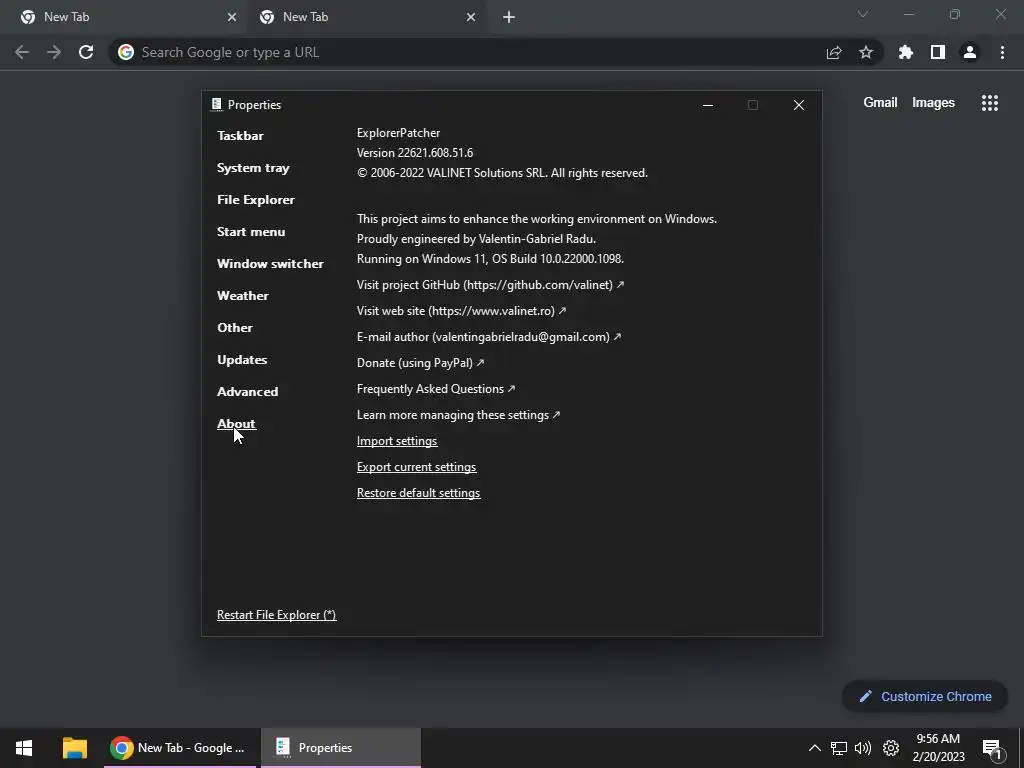Viewport: 1024px width, 768px height.
Task: Restore down the Chrome window
Action: [954, 14]
